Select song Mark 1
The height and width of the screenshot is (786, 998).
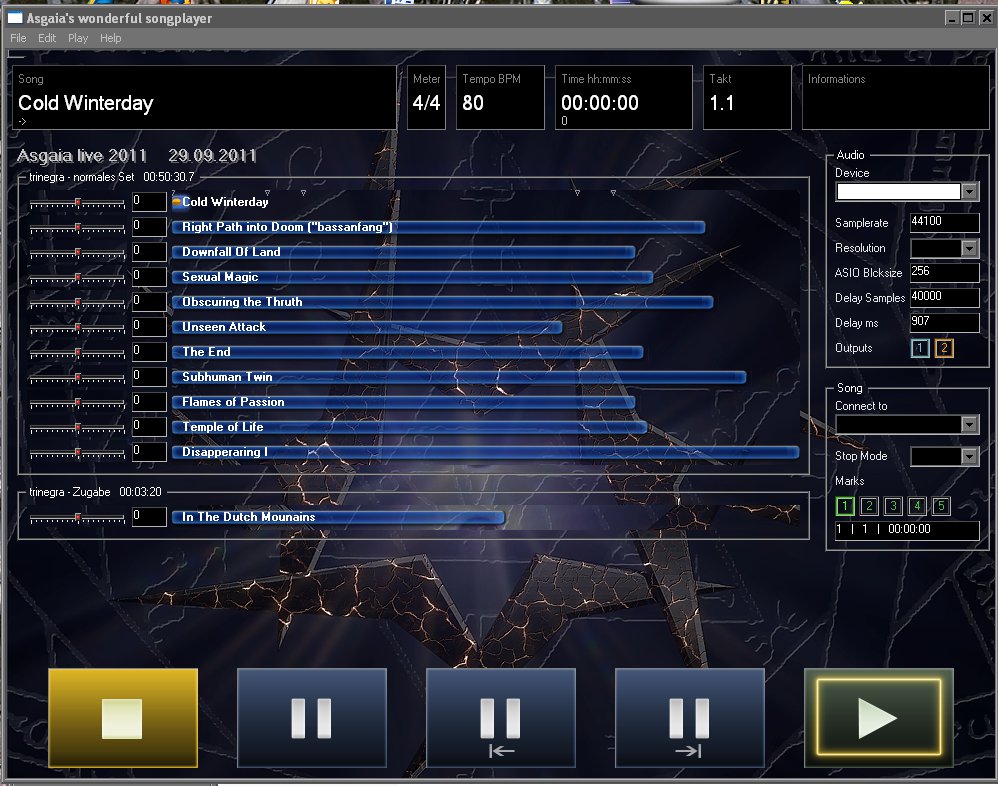[x=845, y=506]
